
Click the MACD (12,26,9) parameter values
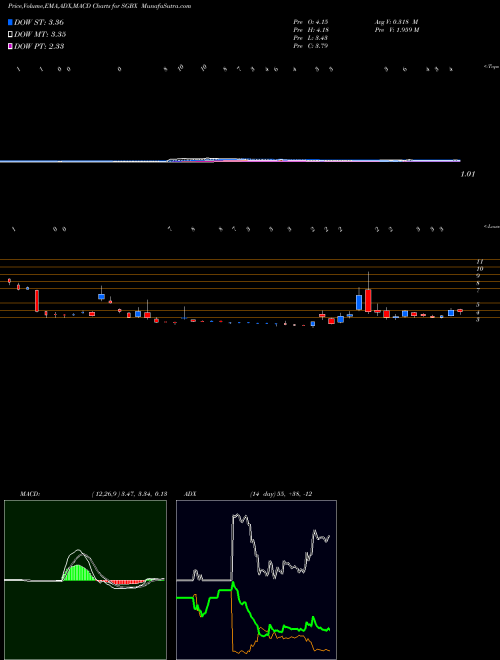pyautogui.click(x=129, y=494)
